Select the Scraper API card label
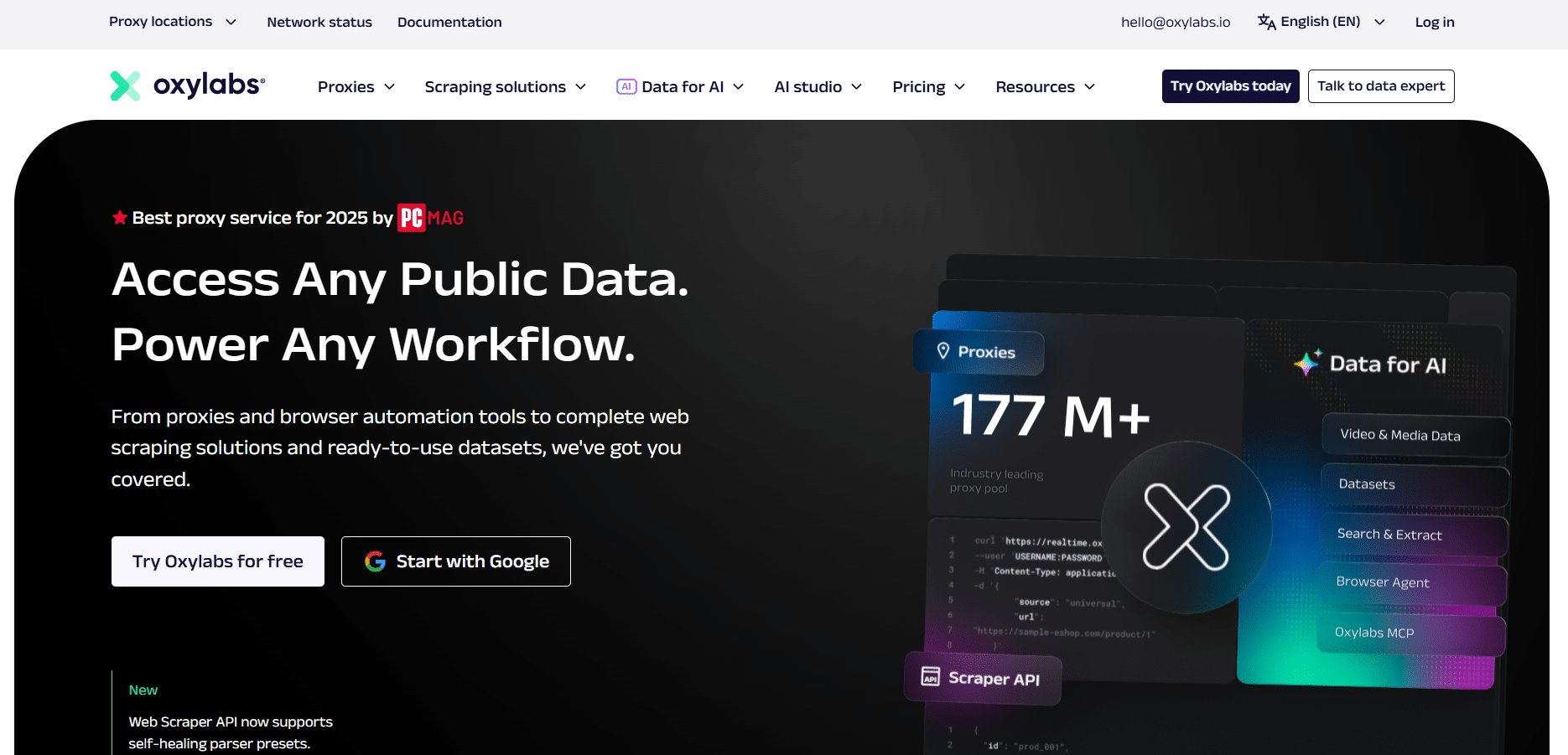1568x755 pixels. click(983, 678)
